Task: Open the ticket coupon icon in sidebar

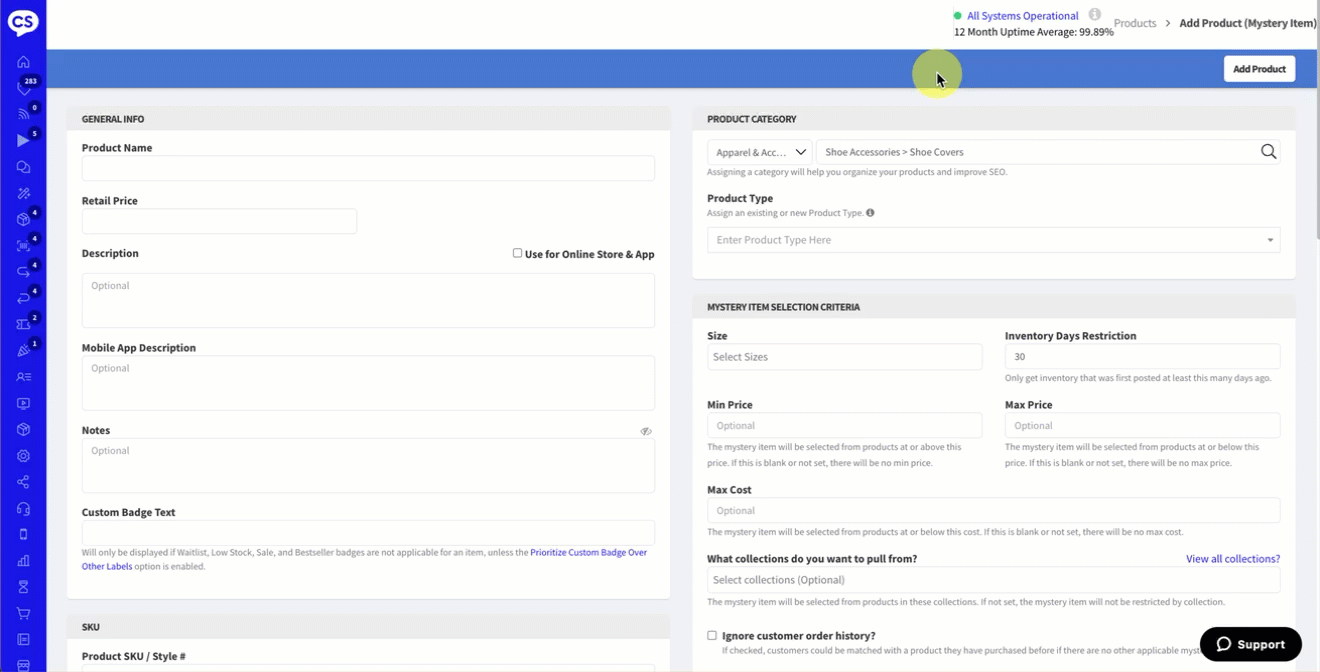Action: click(x=23, y=324)
